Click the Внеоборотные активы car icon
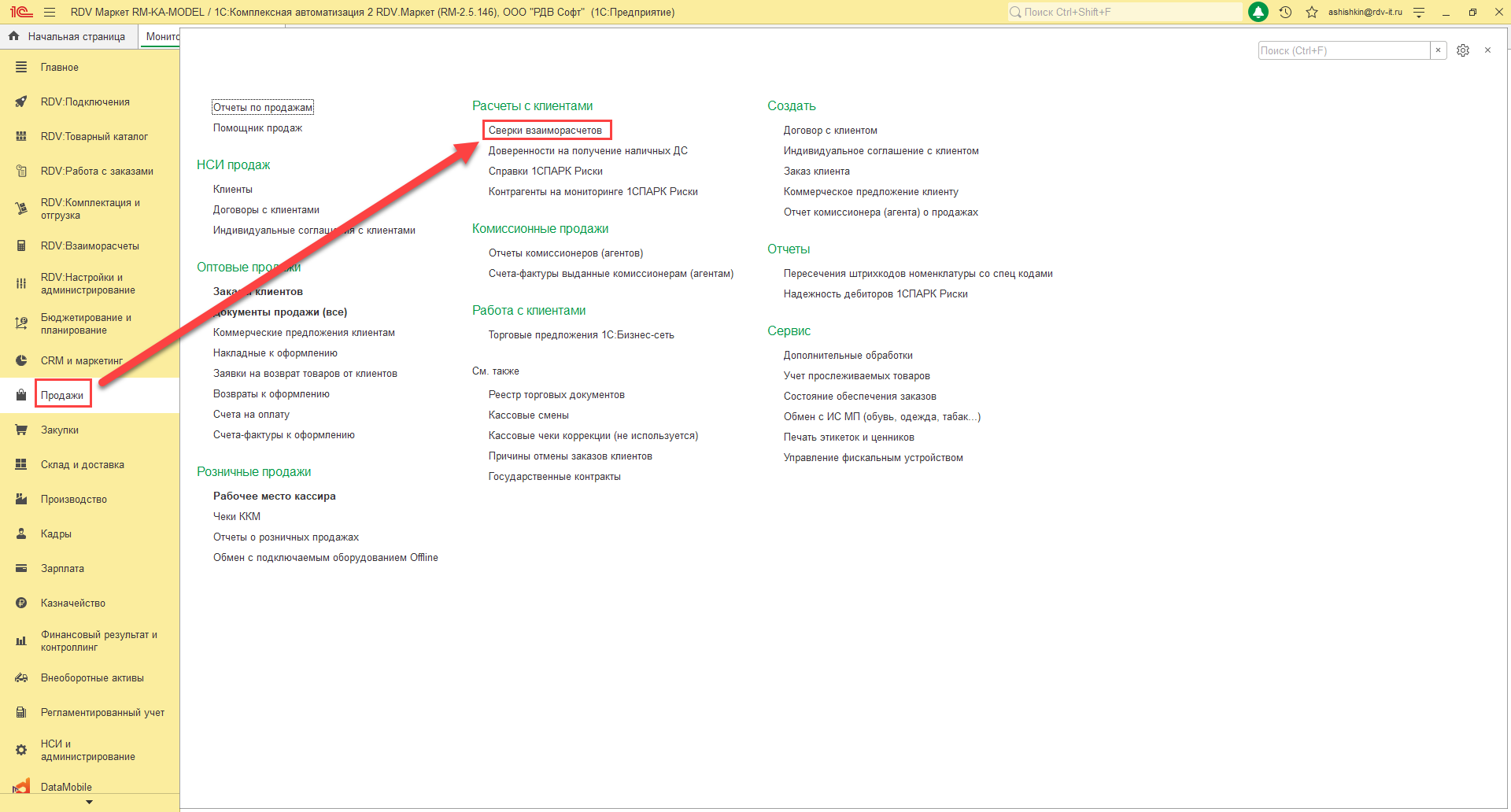The width and height of the screenshot is (1511, 812). tap(21, 678)
